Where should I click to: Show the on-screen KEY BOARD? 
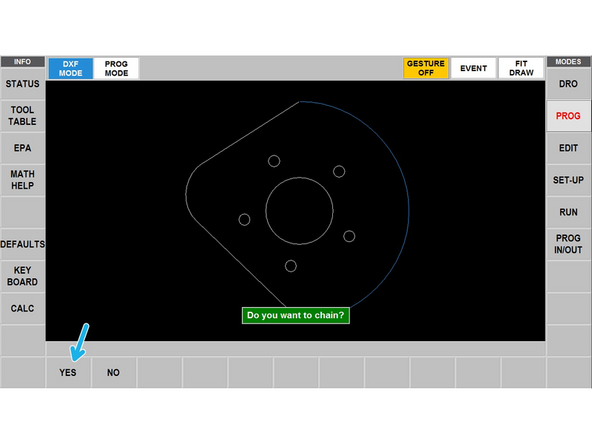tap(23, 276)
